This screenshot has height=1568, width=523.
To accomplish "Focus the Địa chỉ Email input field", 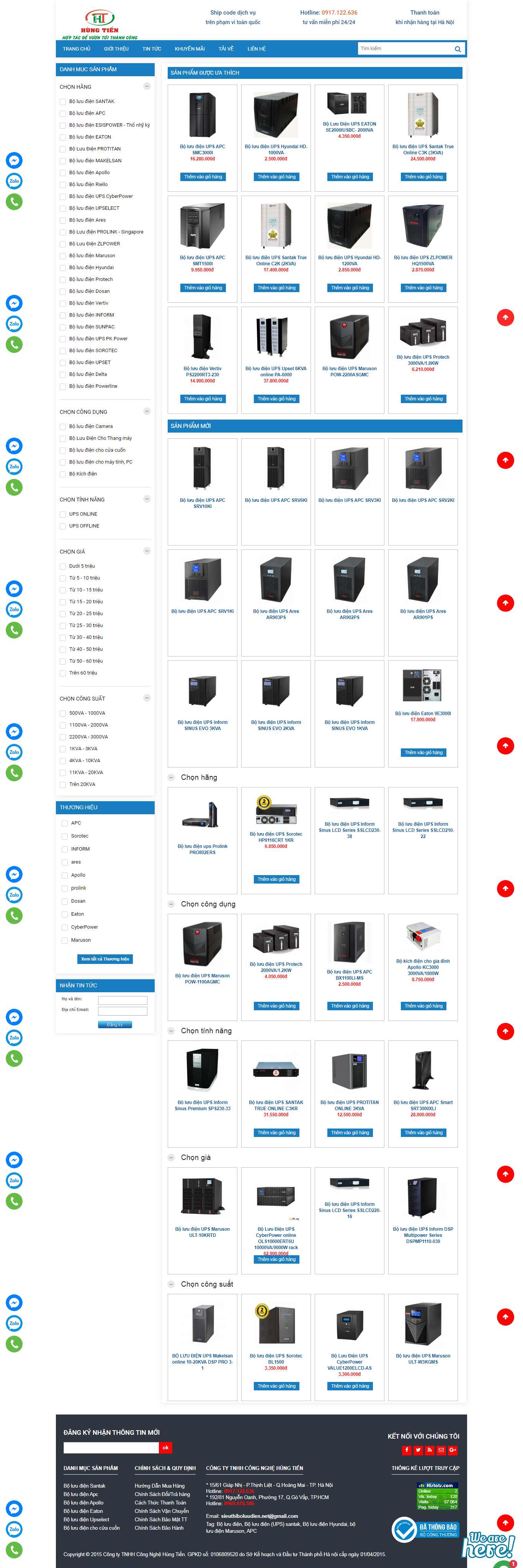I will point(123,1011).
